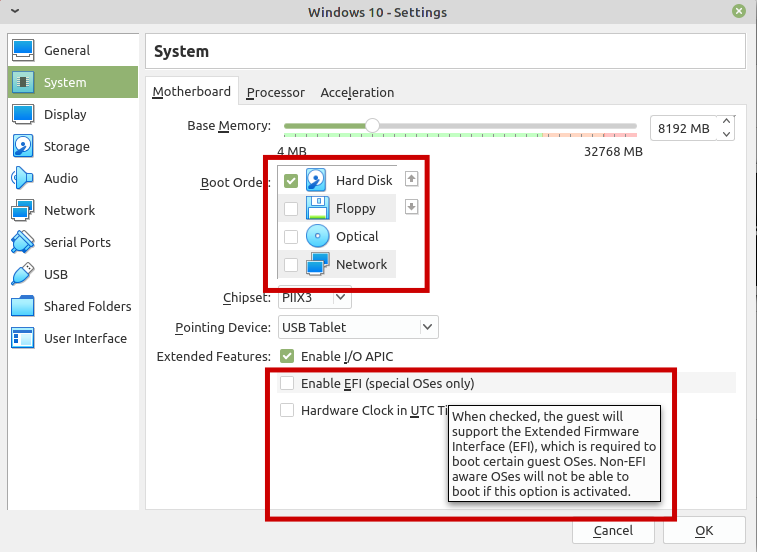Open User Interface settings category
The height and width of the screenshot is (552, 757).
pos(73,338)
